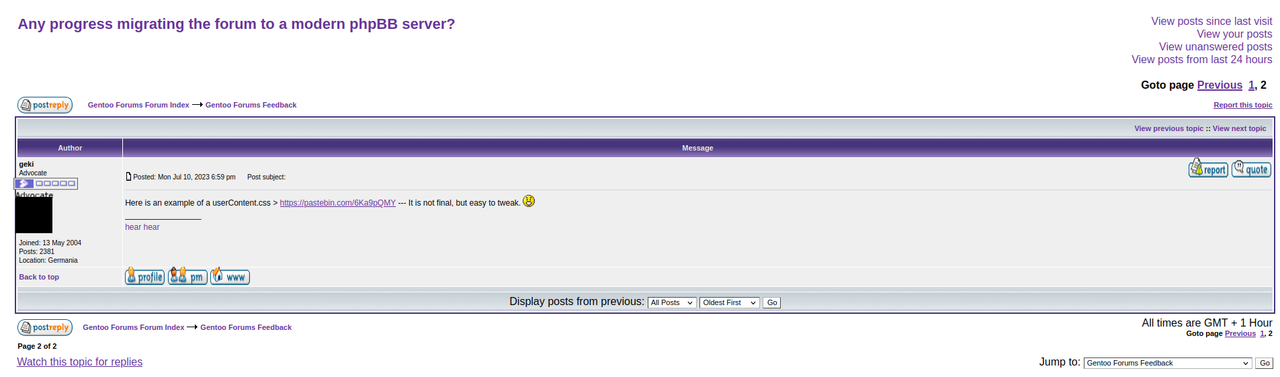
Task: Visit geki's website via www icon
Action: coord(230,276)
